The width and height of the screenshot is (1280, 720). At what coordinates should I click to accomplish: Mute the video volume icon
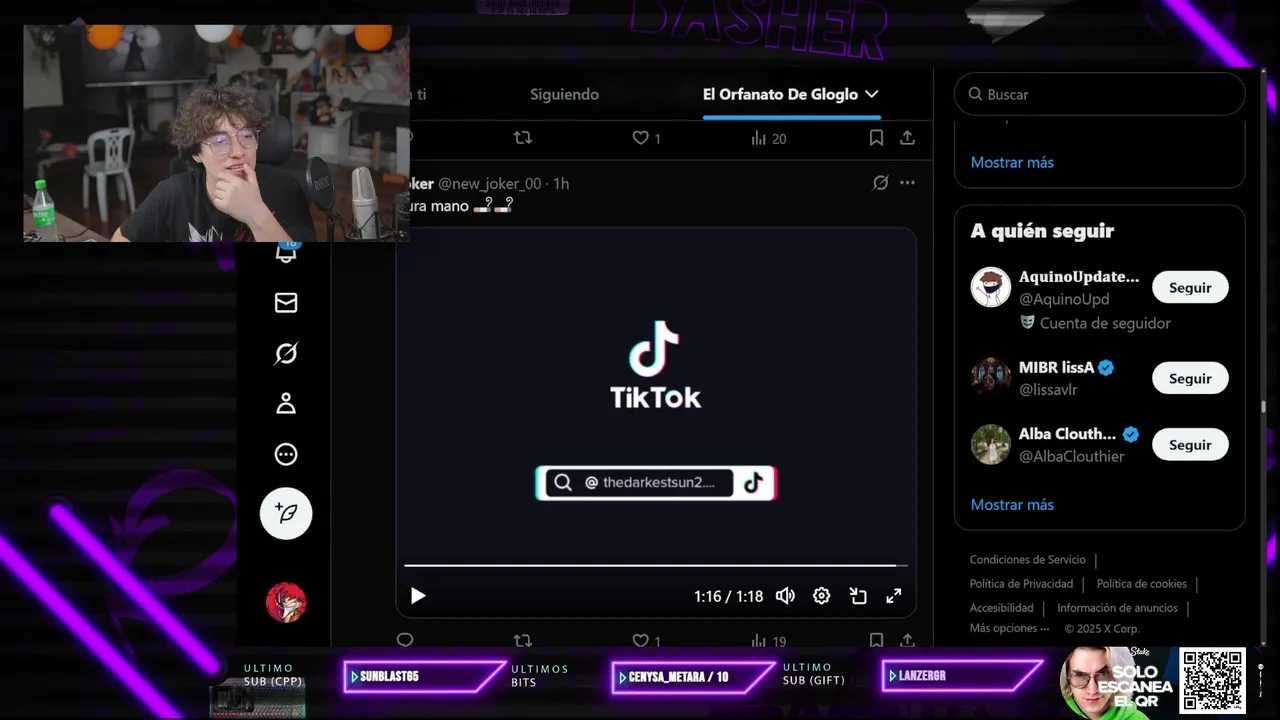(785, 596)
